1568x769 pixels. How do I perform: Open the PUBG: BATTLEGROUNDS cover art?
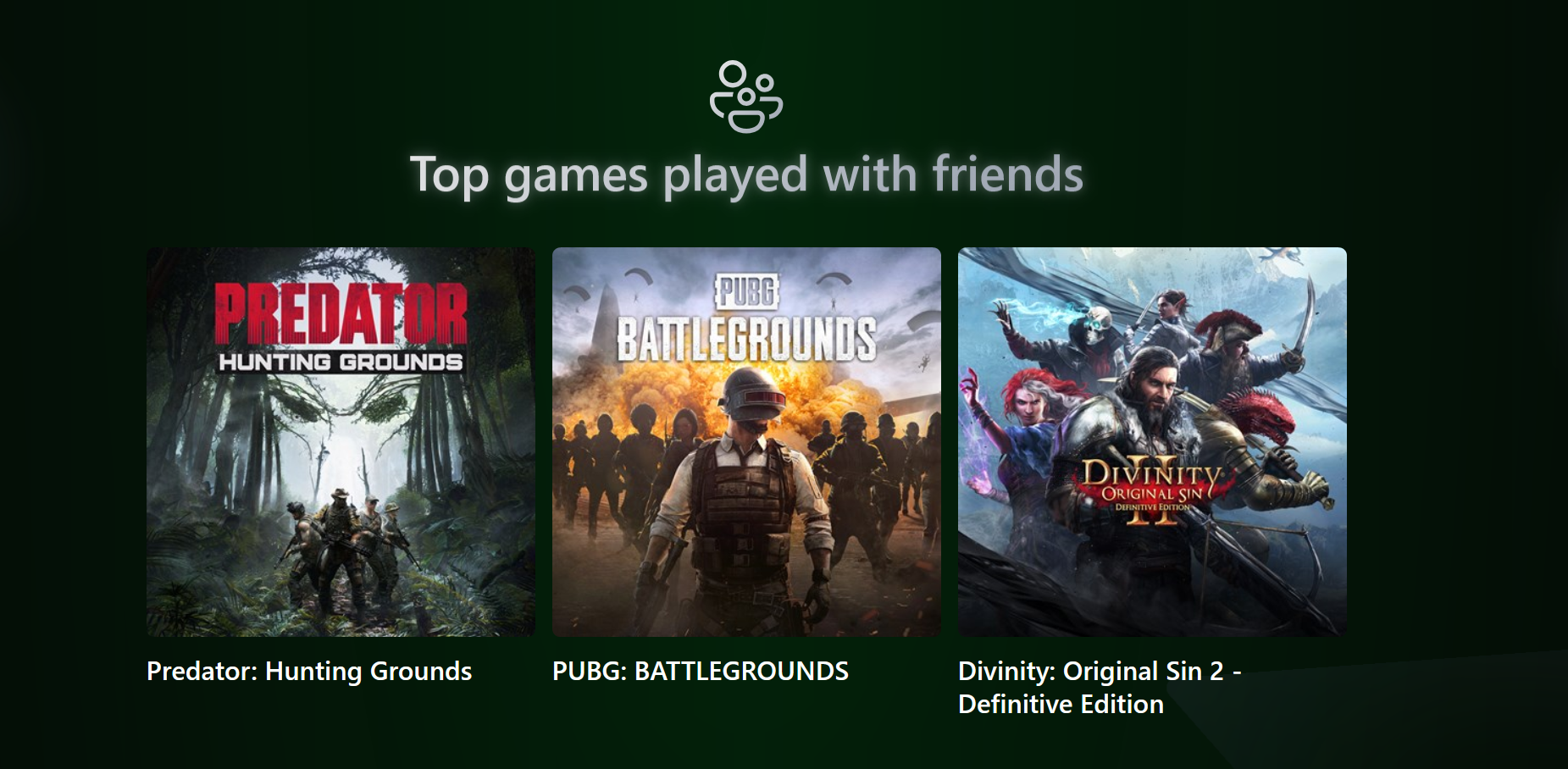(746, 441)
